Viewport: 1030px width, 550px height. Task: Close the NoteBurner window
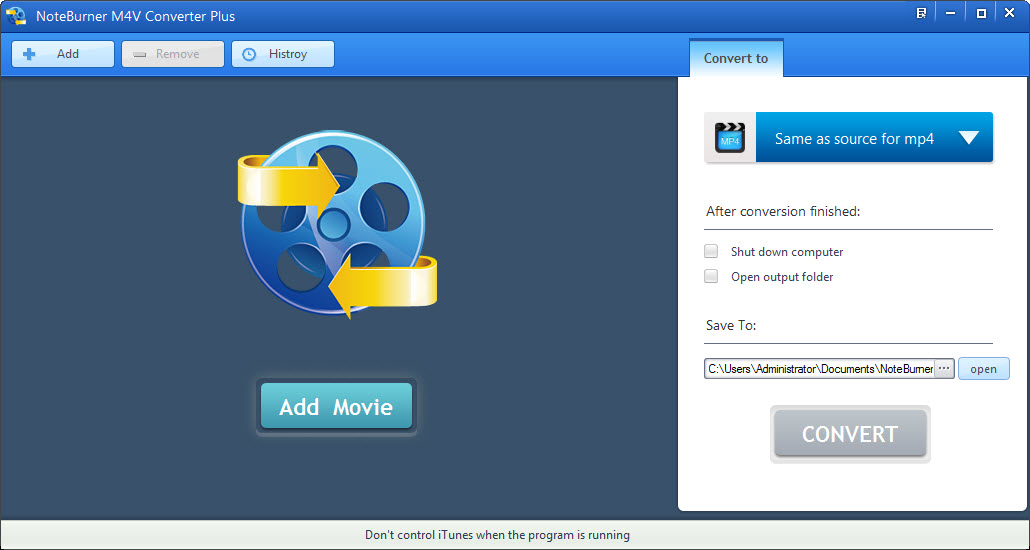pyautogui.click(x=1010, y=13)
